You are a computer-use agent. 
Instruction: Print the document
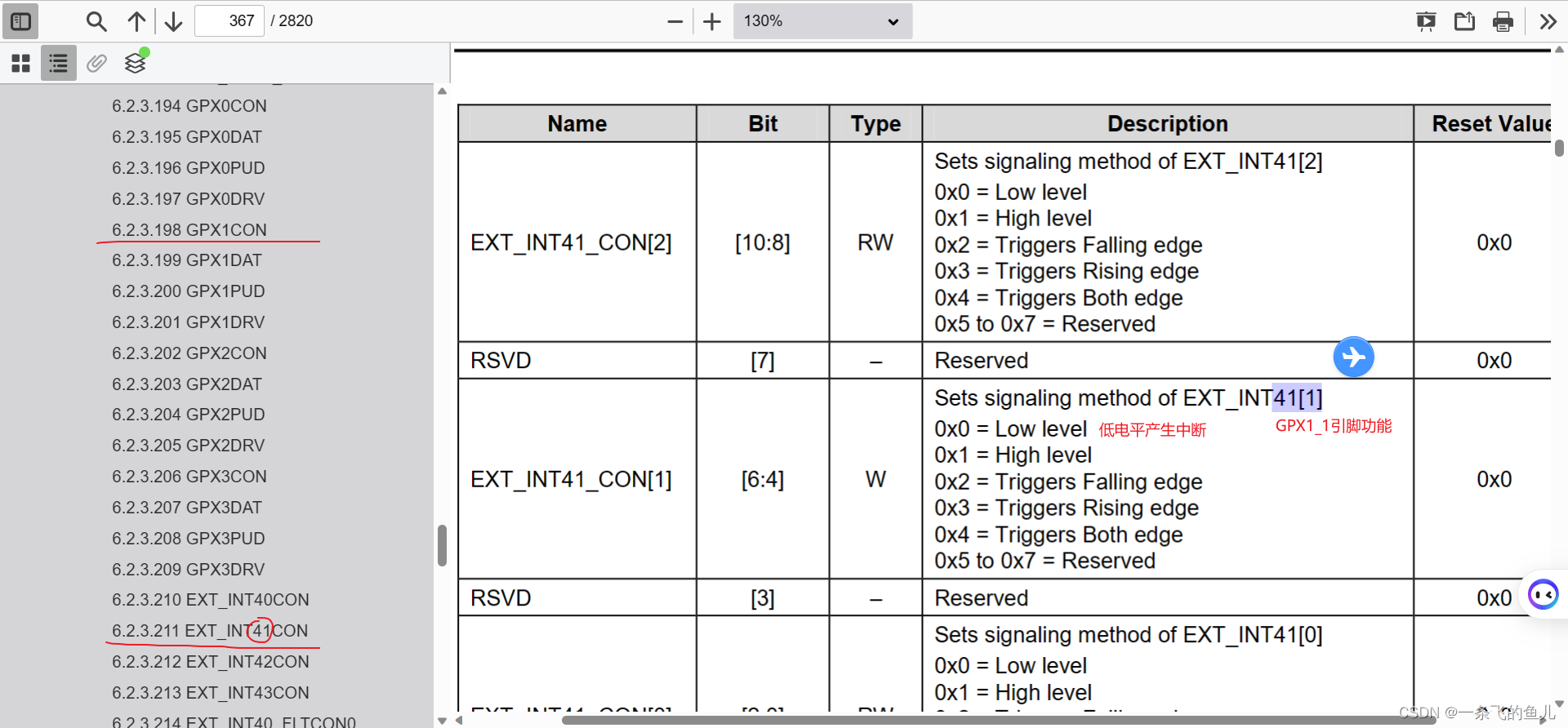click(1503, 21)
